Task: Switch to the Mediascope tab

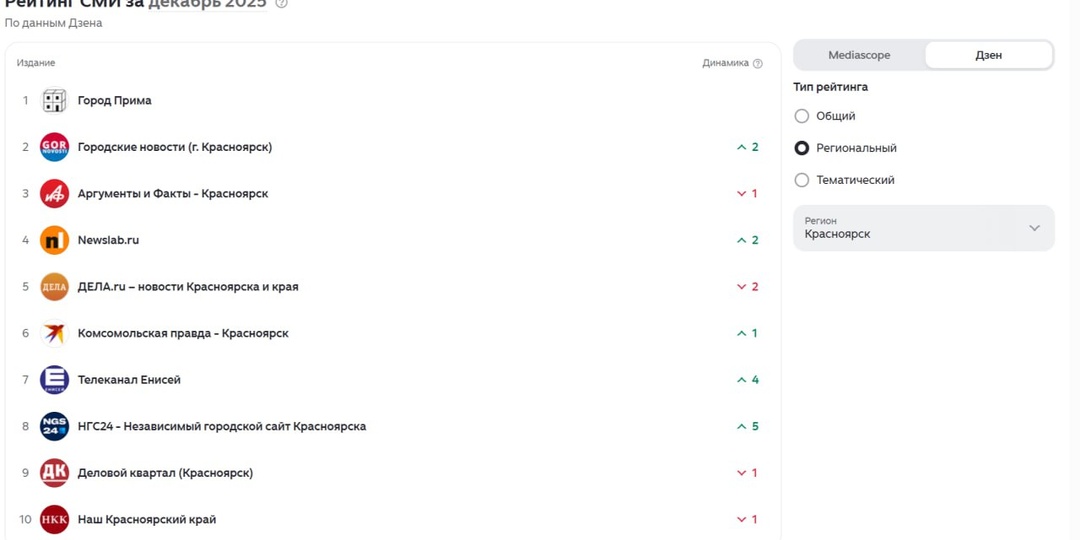Action: pyautogui.click(x=859, y=55)
